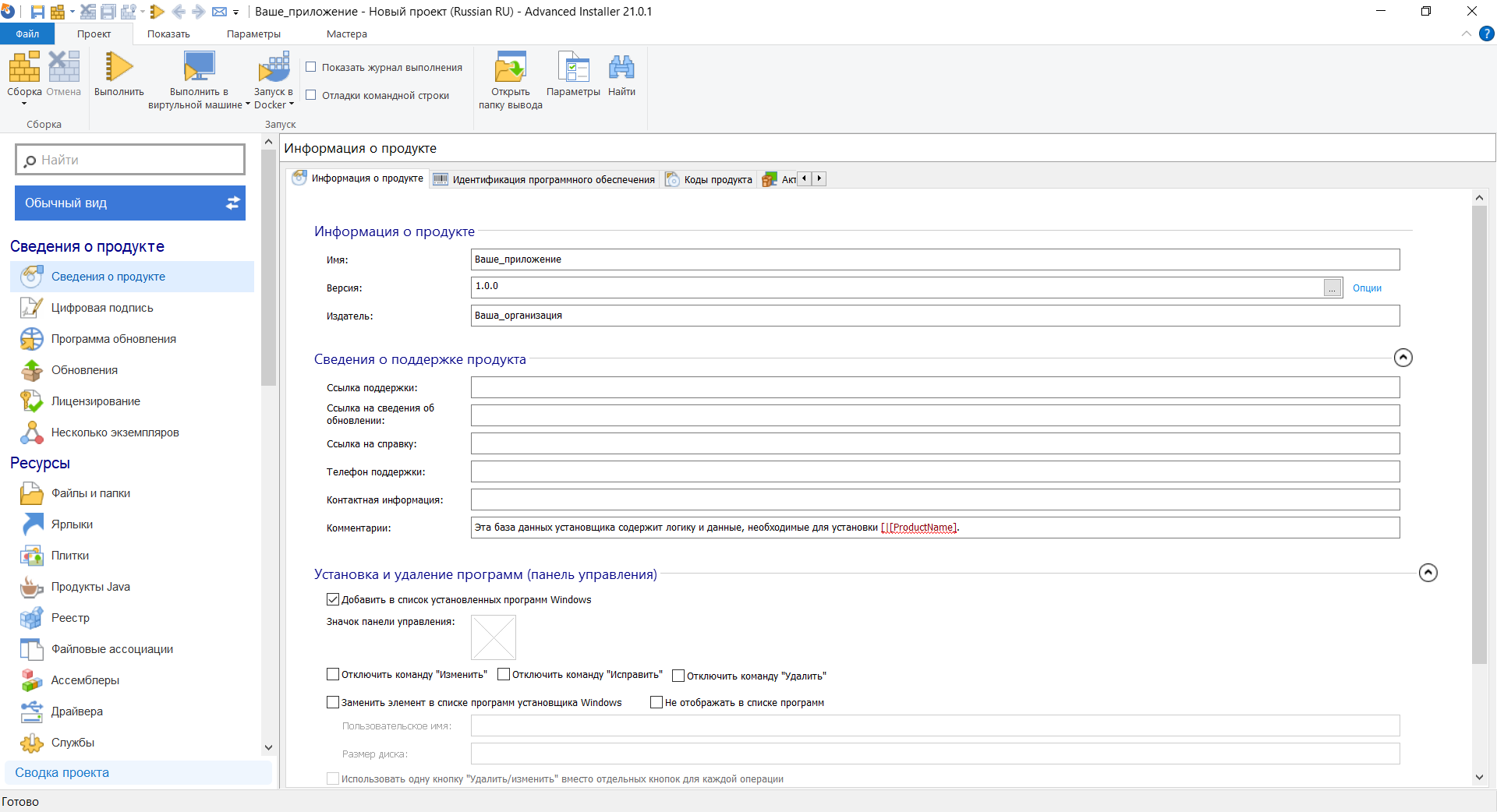
Task: Click the envelope feedback icon in the title bar
Action: (219, 12)
